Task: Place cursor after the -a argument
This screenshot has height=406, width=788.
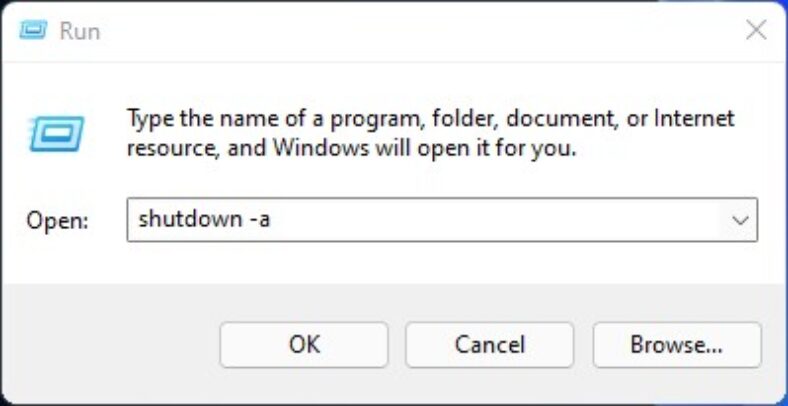Action: [271, 220]
